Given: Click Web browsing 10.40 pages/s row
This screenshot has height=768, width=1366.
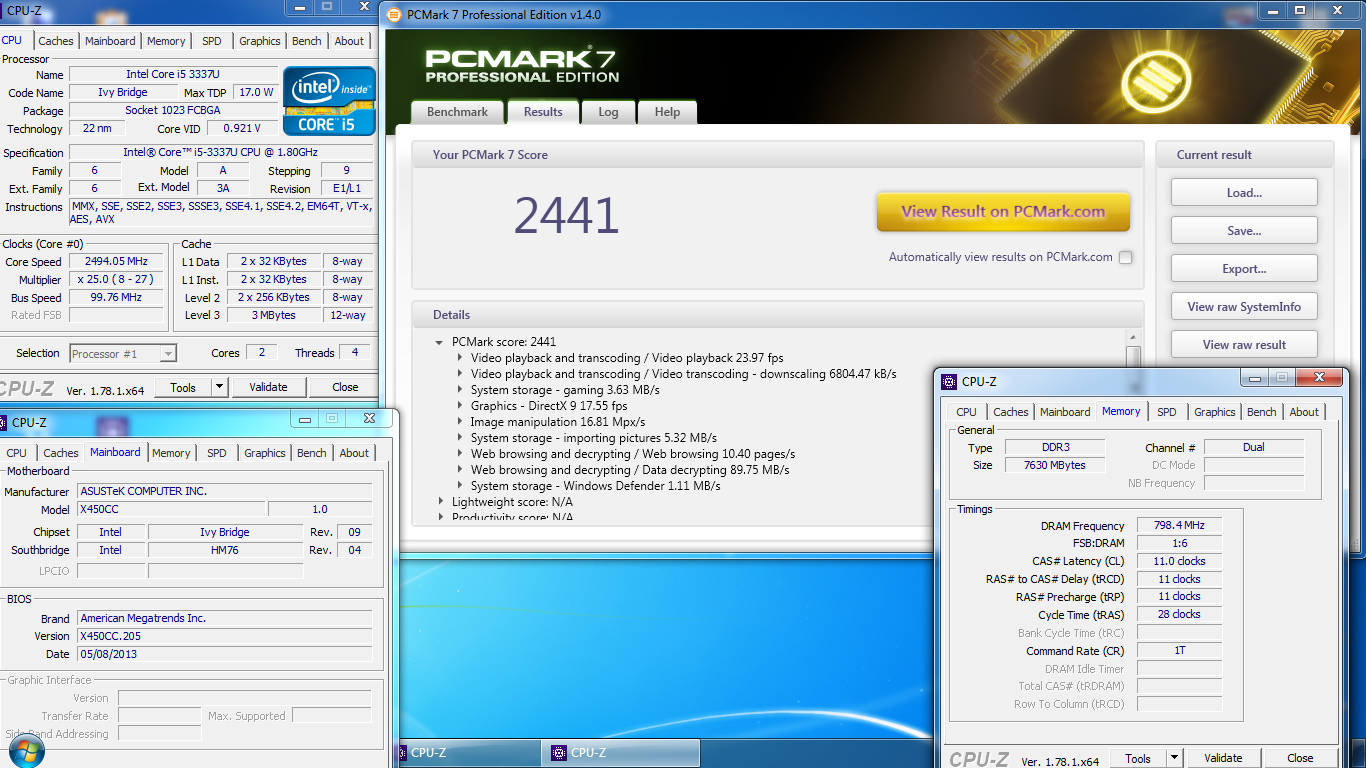Looking at the screenshot, I should tap(633, 454).
